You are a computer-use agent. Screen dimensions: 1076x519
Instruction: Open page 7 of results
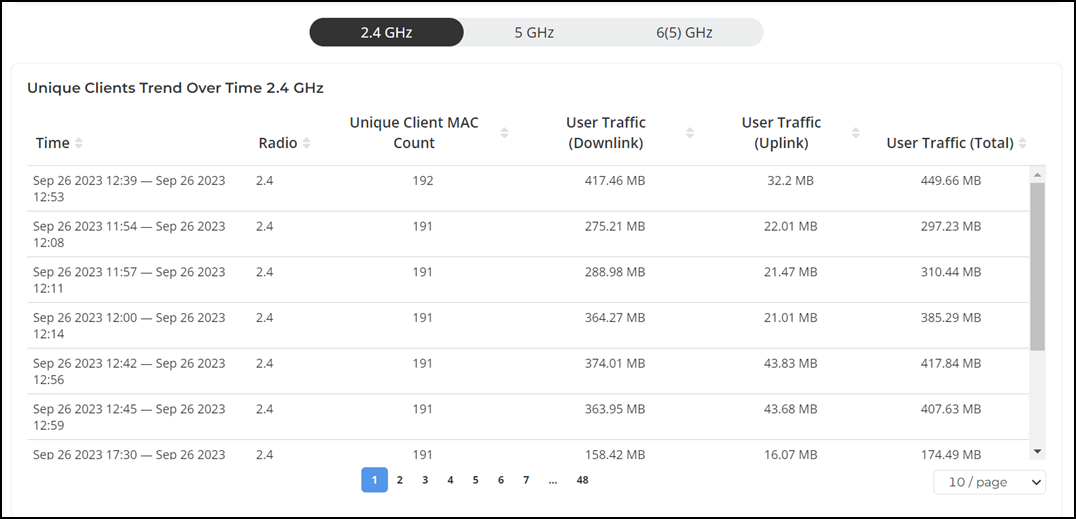(x=526, y=480)
